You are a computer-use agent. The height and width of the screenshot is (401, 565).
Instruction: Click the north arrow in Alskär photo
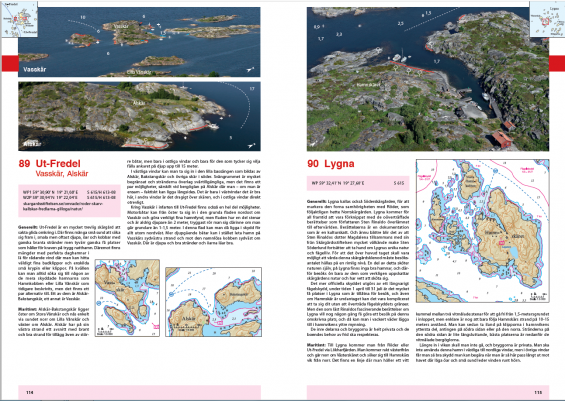coord(252,145)
